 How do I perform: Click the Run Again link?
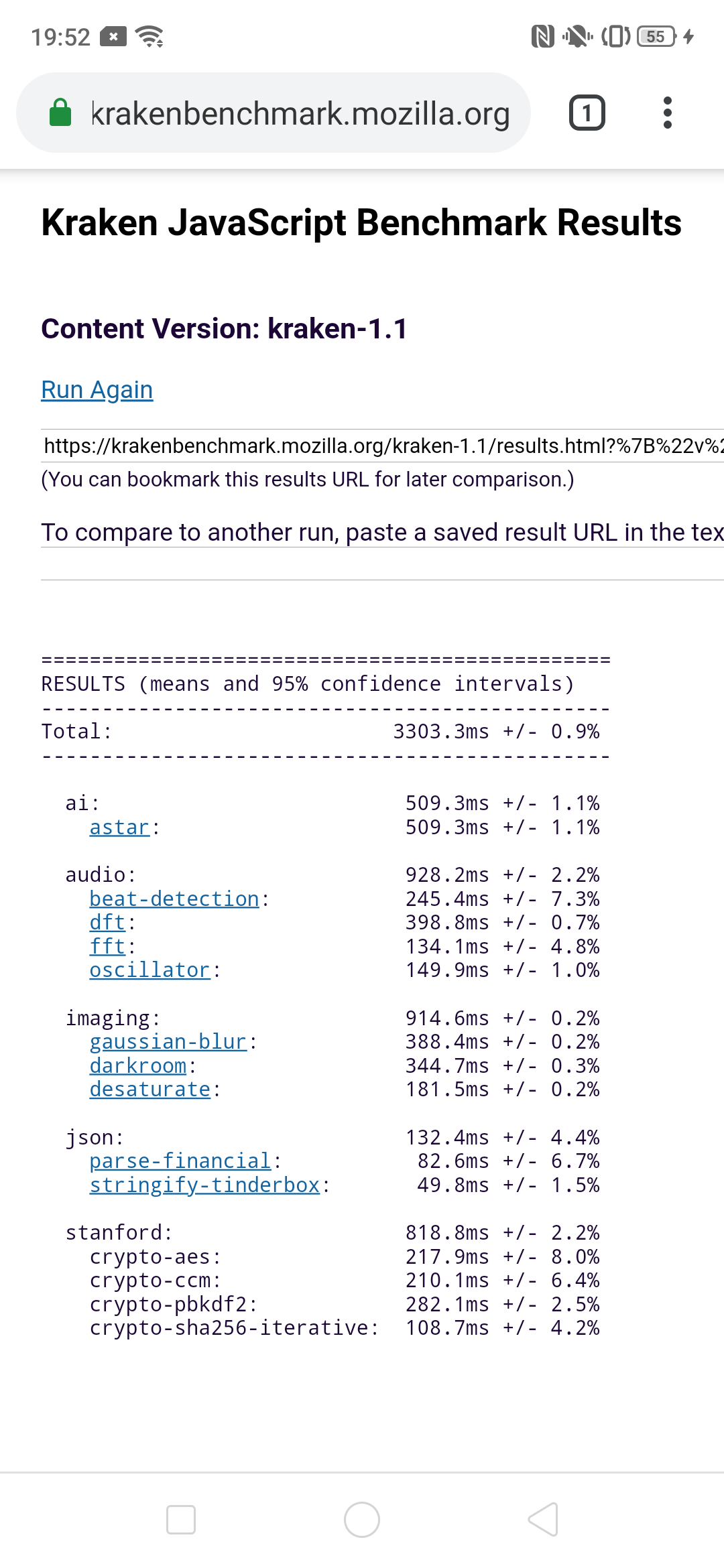tap(97, 390)
